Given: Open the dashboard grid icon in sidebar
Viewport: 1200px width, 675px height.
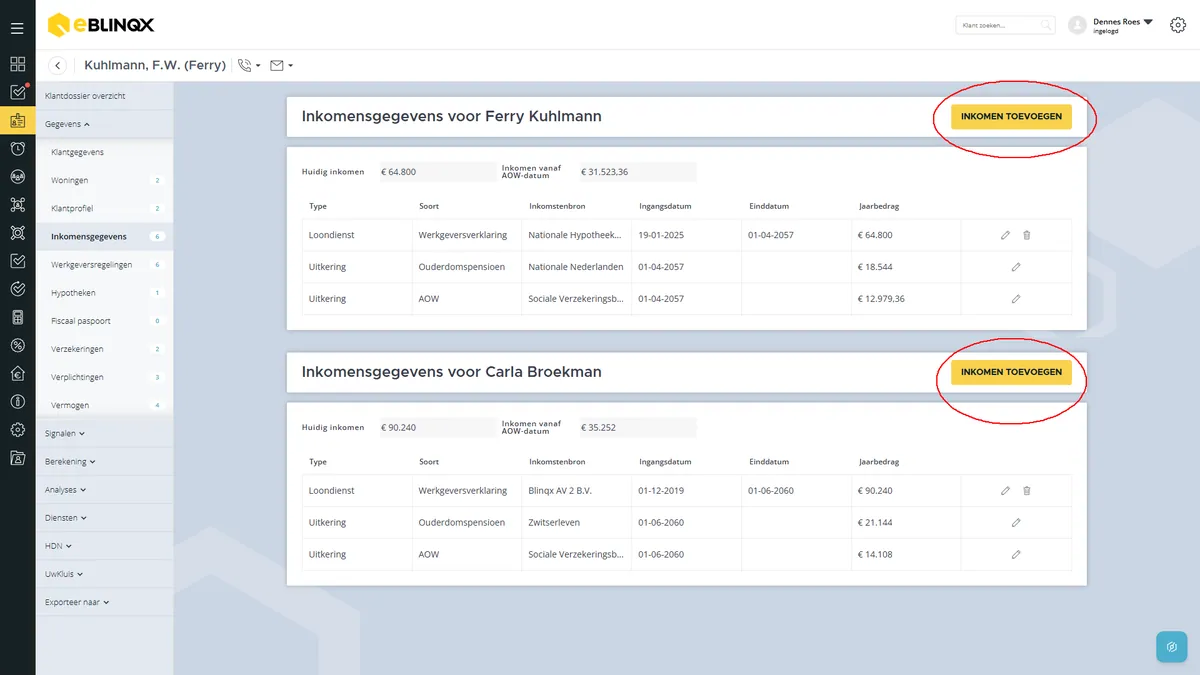Looking at the screenshot, I should pyautogui.click(x=17, y=64).
